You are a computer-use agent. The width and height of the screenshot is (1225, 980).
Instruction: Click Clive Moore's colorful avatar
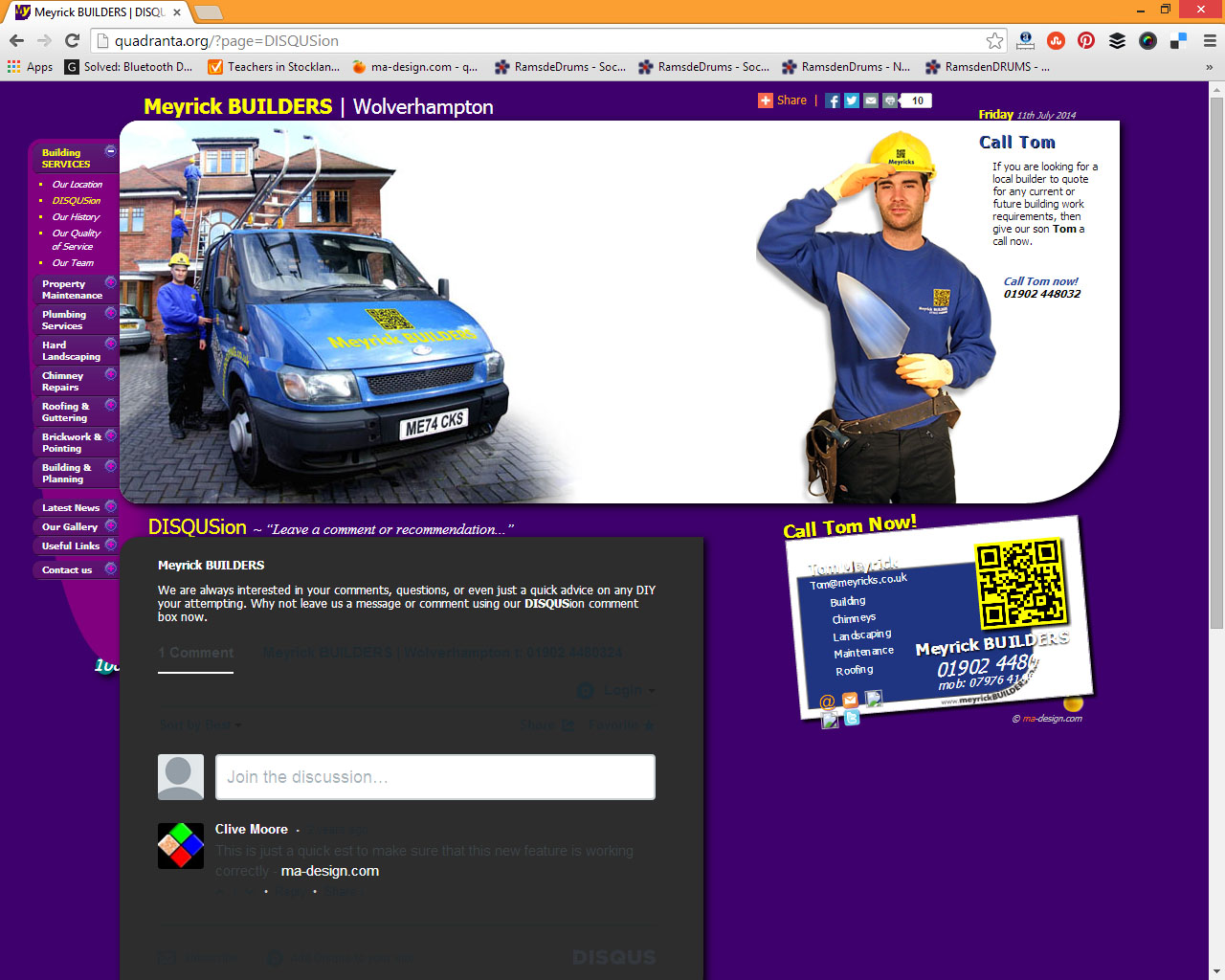(x=181, y=846)
